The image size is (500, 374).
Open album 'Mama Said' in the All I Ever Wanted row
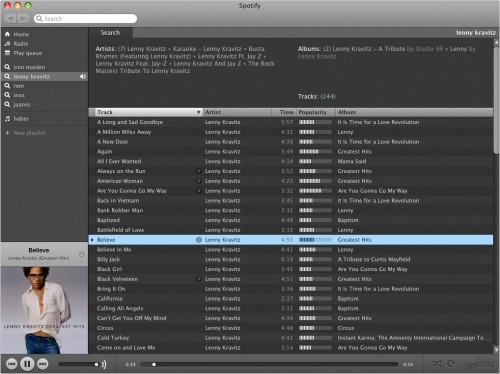pyautogui.click(x=352, y=161)
